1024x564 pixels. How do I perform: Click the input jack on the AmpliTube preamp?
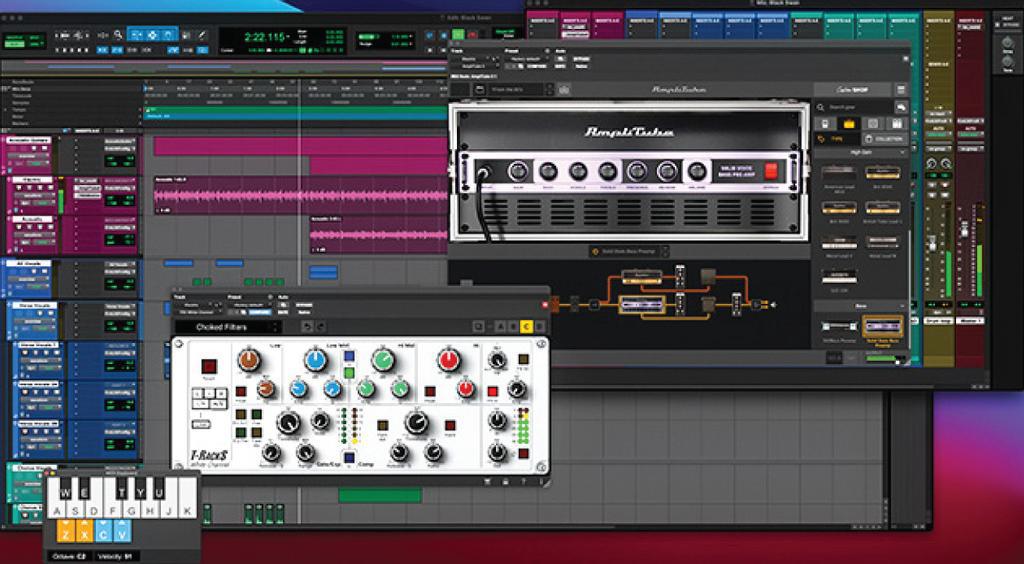click(483, 172)
